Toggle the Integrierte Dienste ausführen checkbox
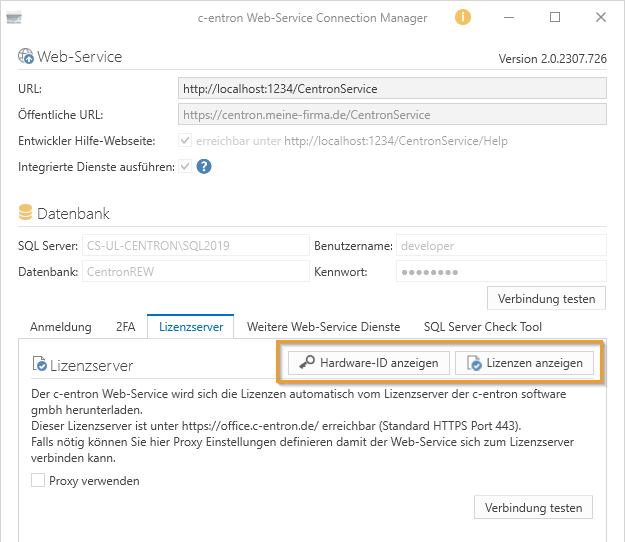625x542 pixels. pos(185,166)
